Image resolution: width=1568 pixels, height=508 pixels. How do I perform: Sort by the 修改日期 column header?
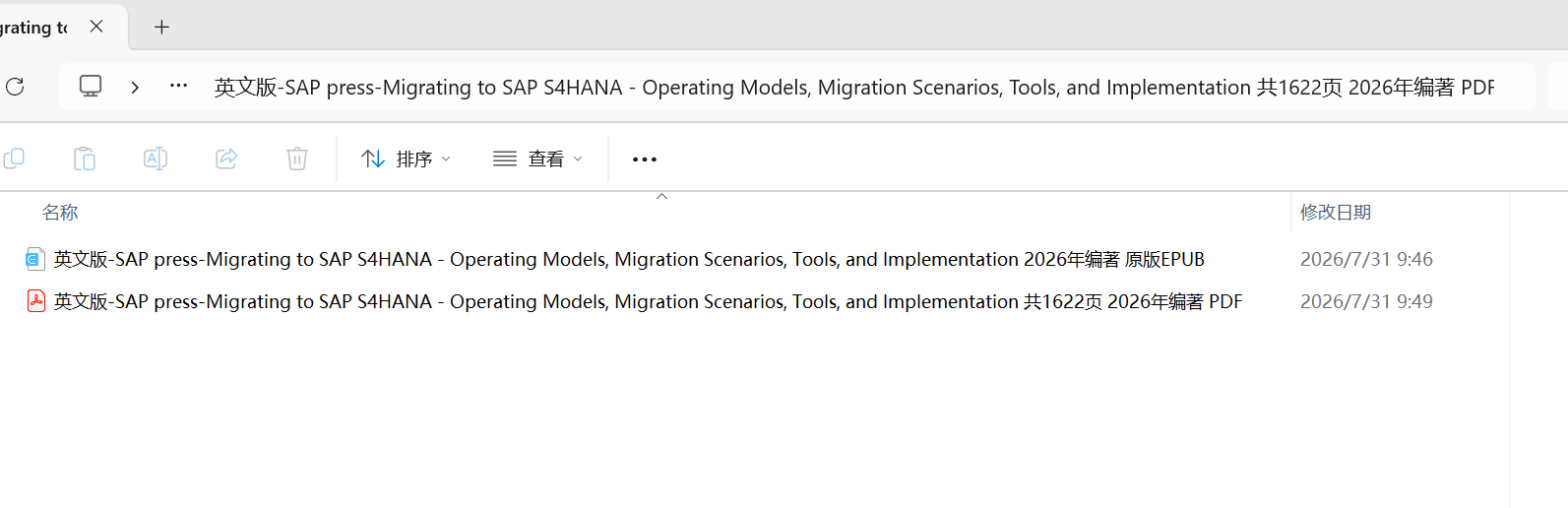click(1336, 213)
